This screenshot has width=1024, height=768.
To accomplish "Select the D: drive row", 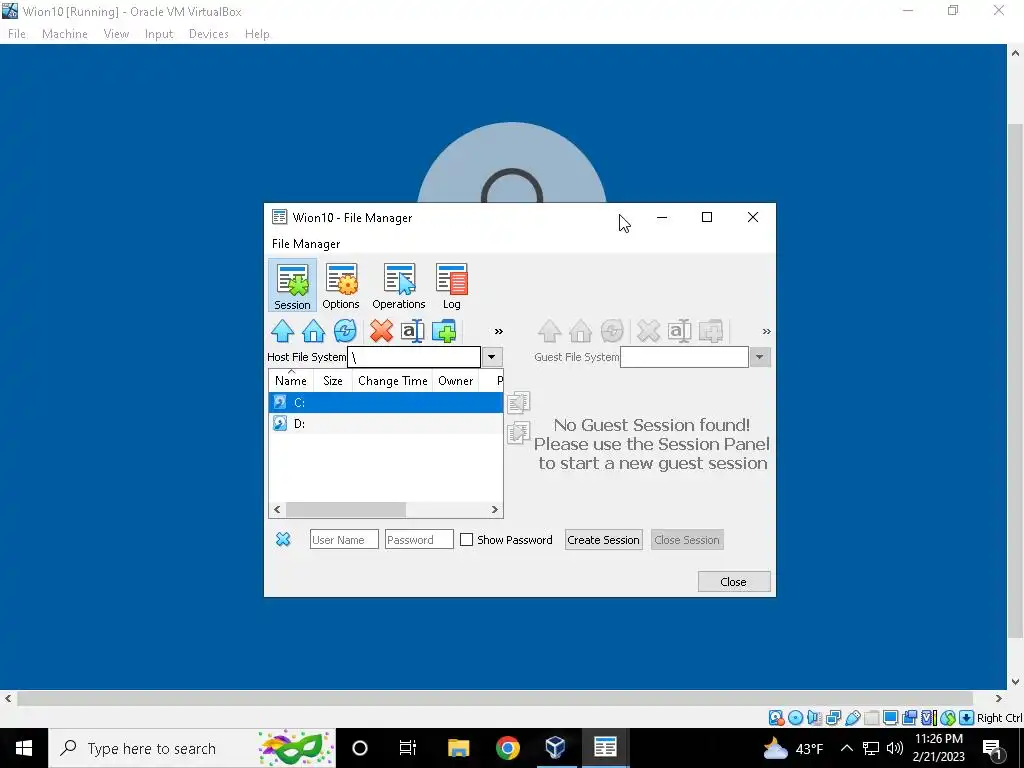I will [x=386, y=424].
